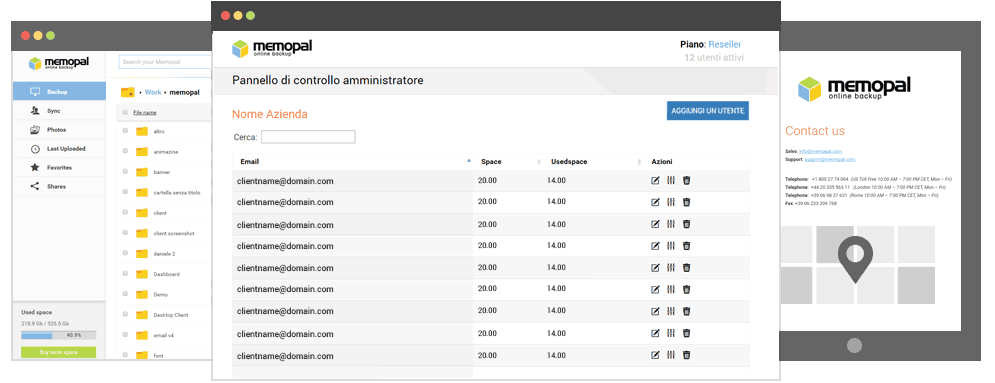Click the Favorites star icon in the sidebar

(x=35, y=167)
